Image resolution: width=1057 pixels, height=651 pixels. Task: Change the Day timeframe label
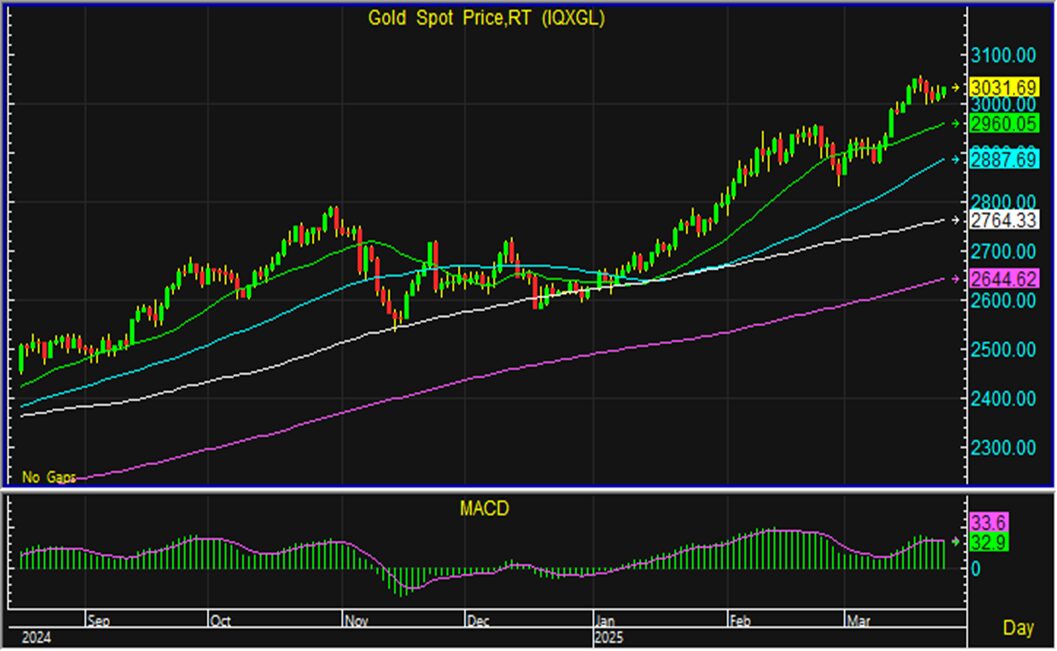[x=1018, y=628]
